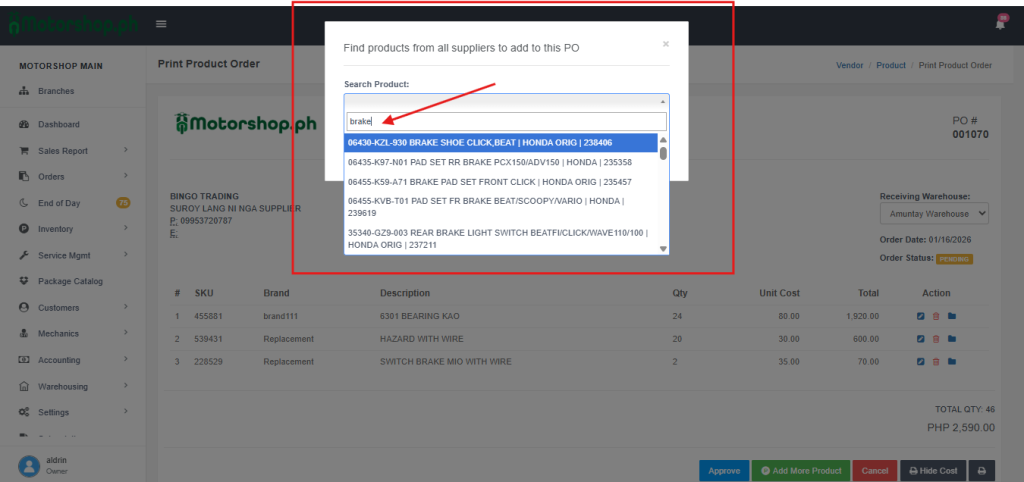Collapse the Search Product select box

click(506, 101)
